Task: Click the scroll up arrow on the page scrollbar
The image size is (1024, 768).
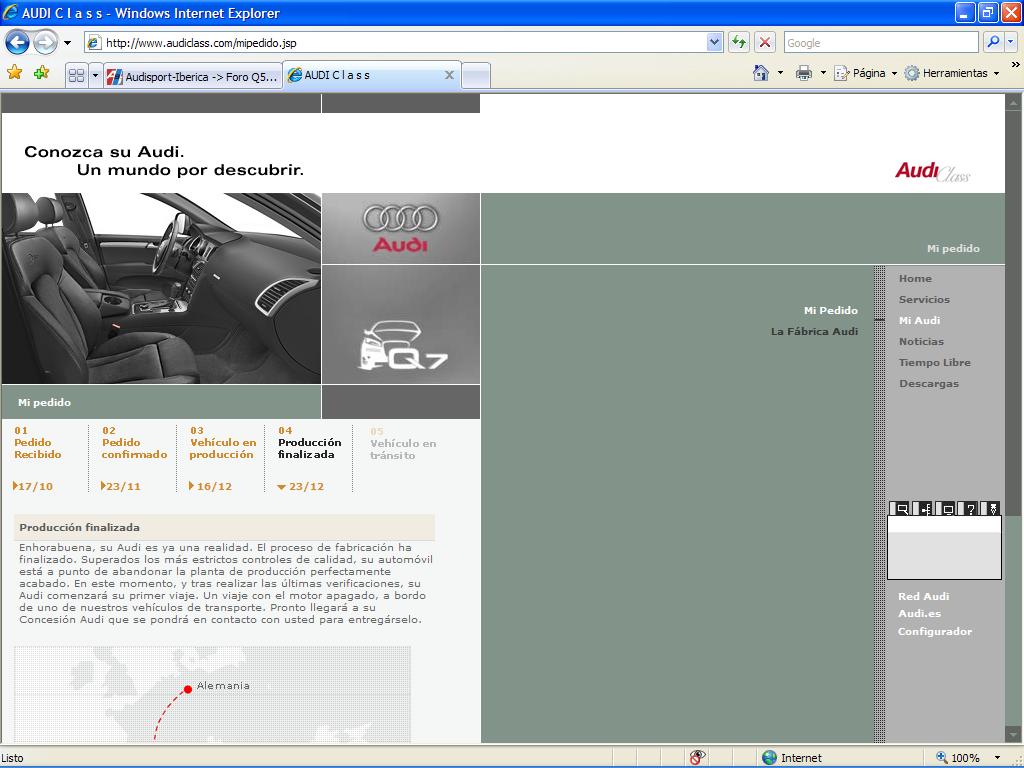Action: pyautogui.click(x=1014, y=102)
